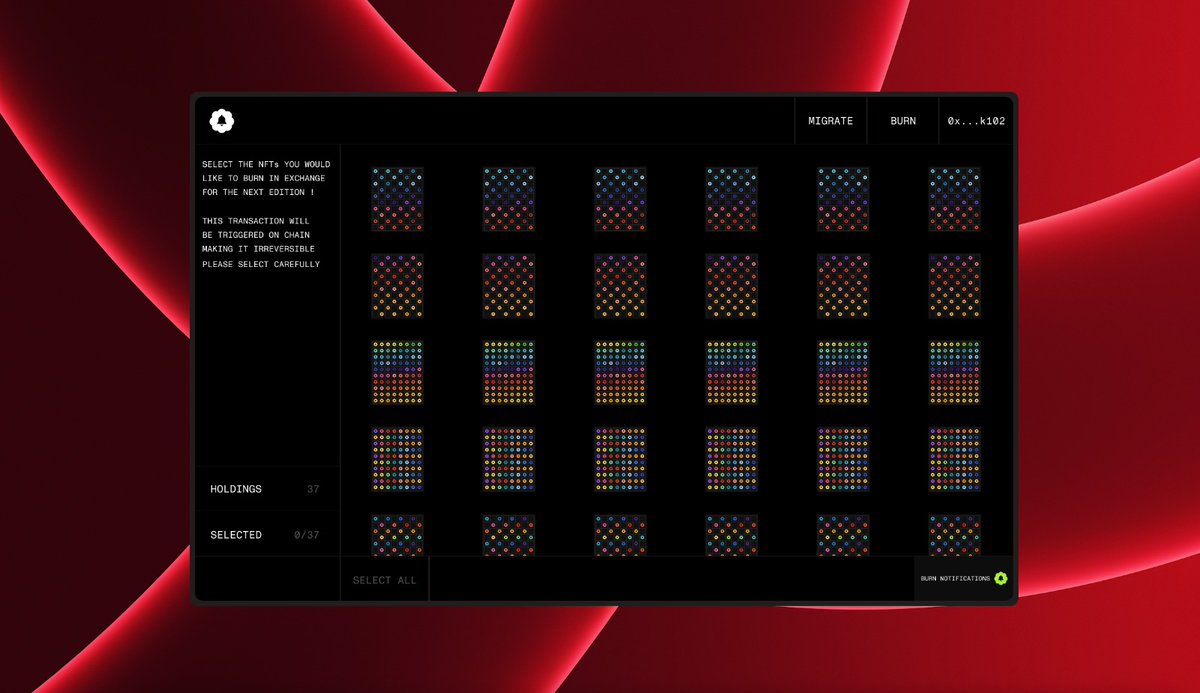The width and height of the screenshot is (1200, 693).
Task: Select the first NFT in the top row
Action: (397, 199)
